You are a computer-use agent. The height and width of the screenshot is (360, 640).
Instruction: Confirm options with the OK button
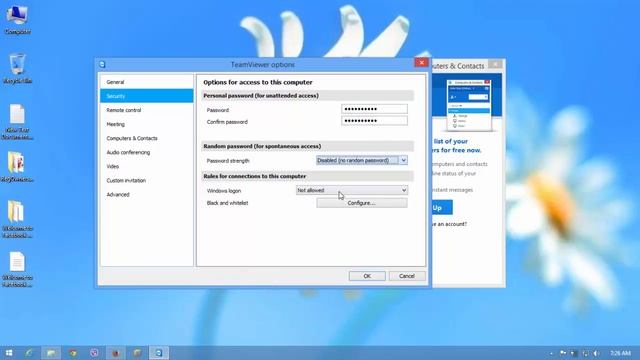pyautogui.click(x=367, y=276)
